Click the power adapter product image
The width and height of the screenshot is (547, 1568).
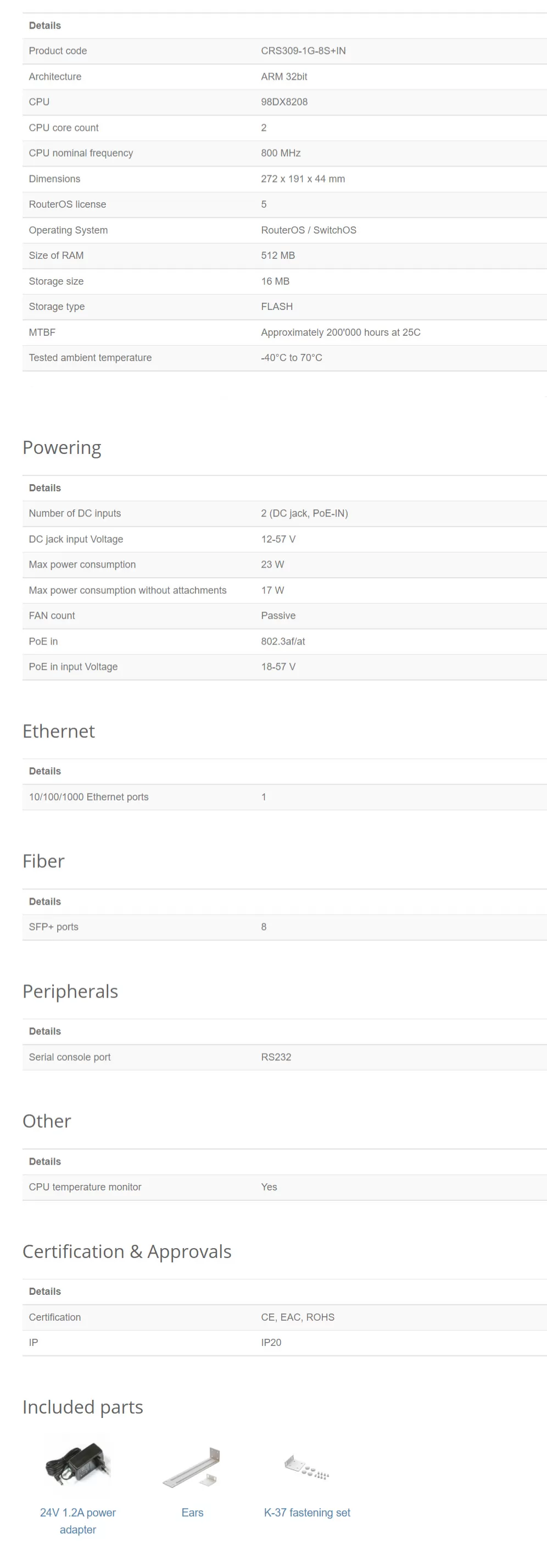[x=78, y=1465]
